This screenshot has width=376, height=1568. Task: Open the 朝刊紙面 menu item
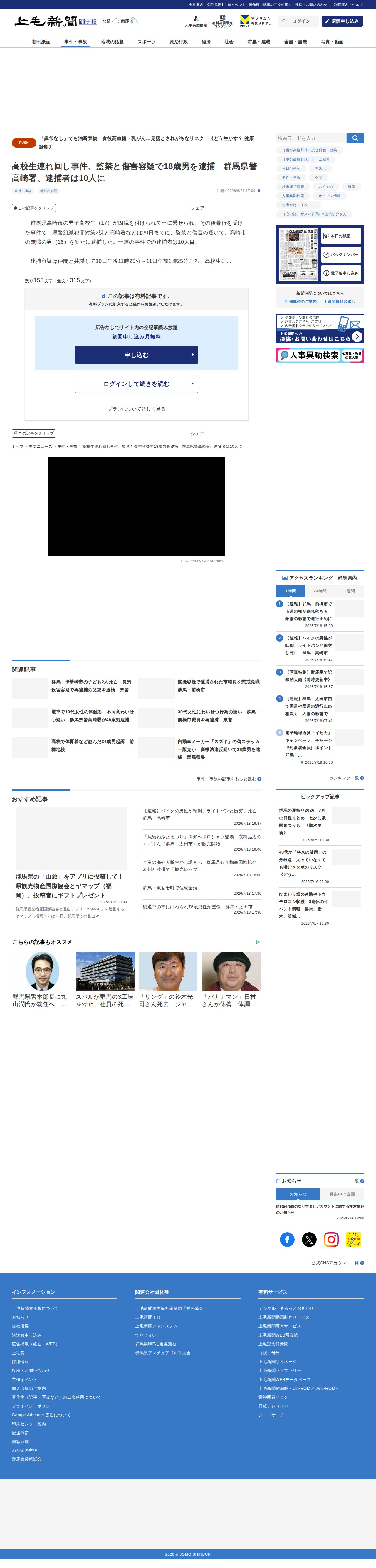tap(41, 42)
